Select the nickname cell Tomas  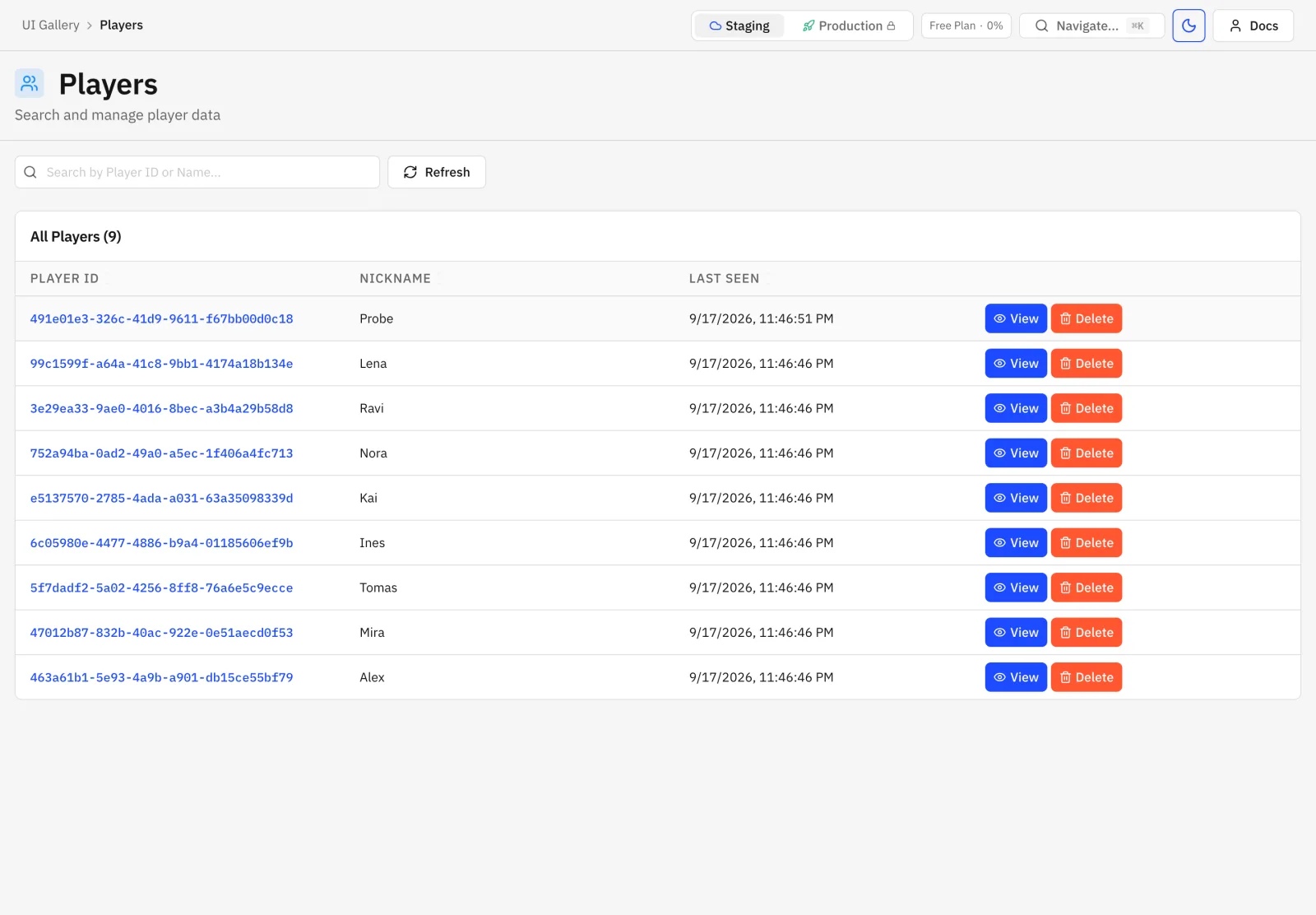click(x=378, y=588)
